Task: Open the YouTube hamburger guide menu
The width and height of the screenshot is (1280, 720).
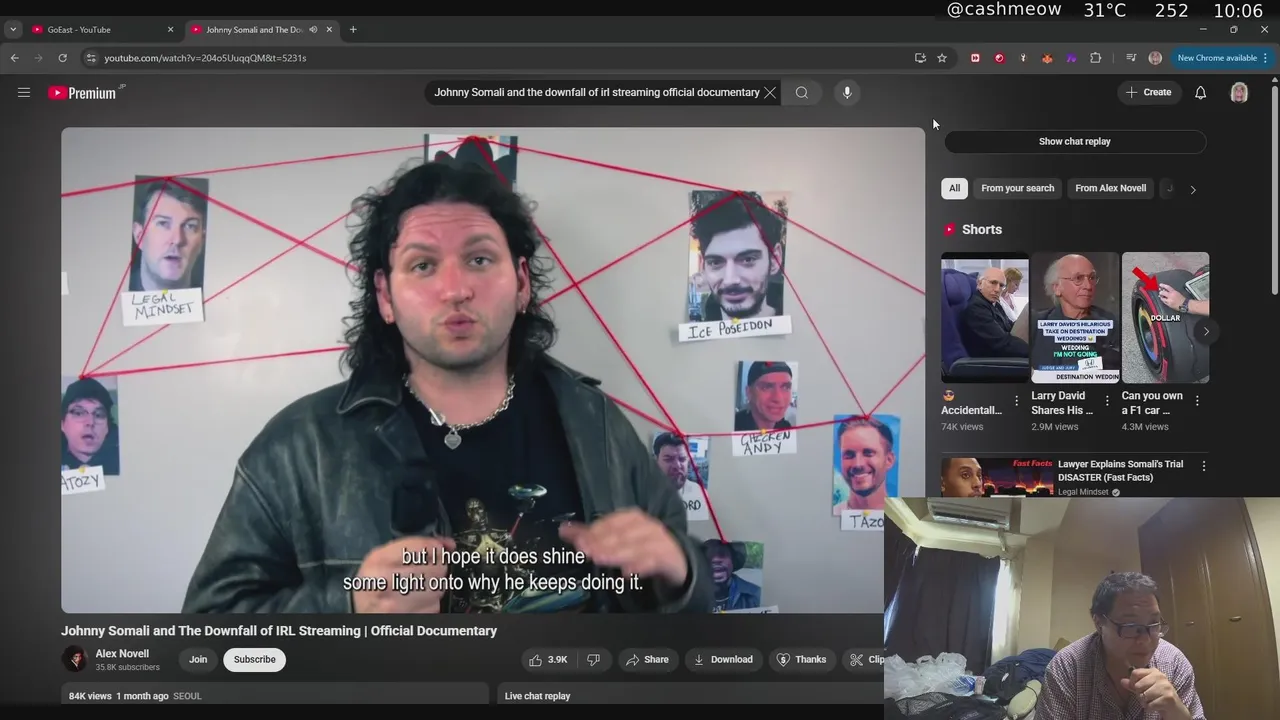Action: 24,93
